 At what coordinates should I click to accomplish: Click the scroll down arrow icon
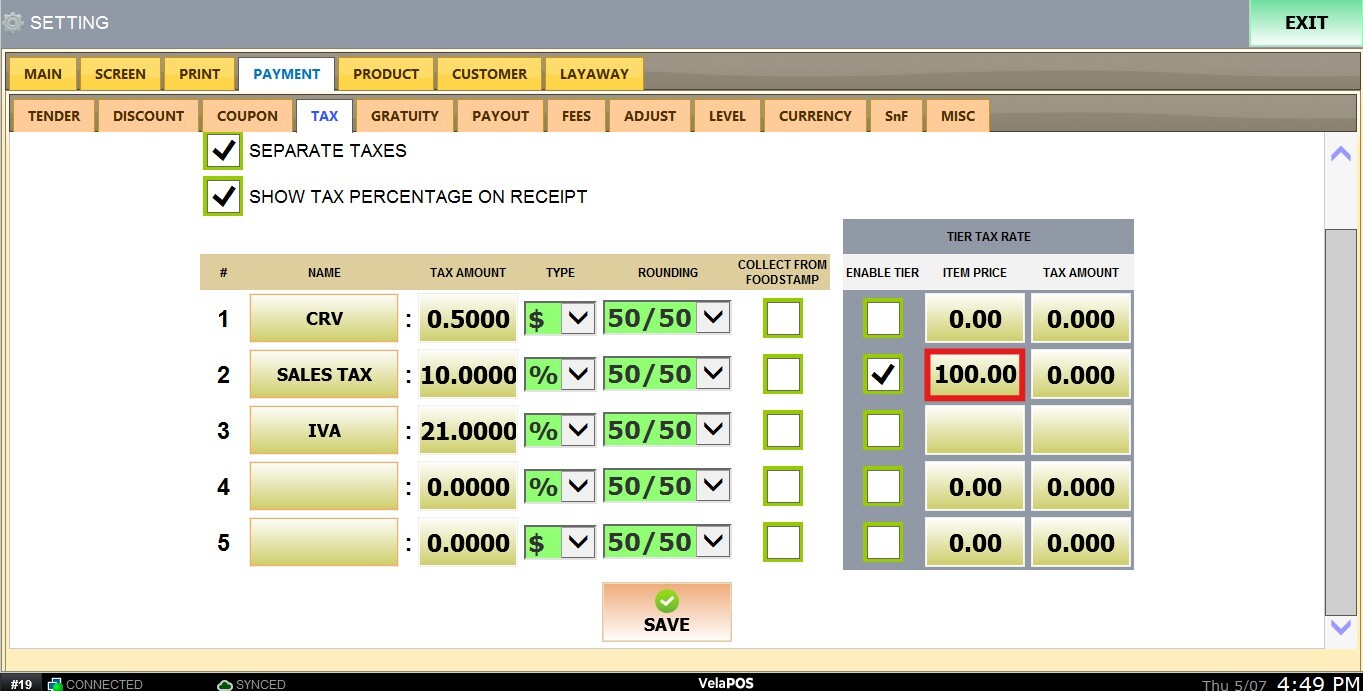click(1341, 627)
